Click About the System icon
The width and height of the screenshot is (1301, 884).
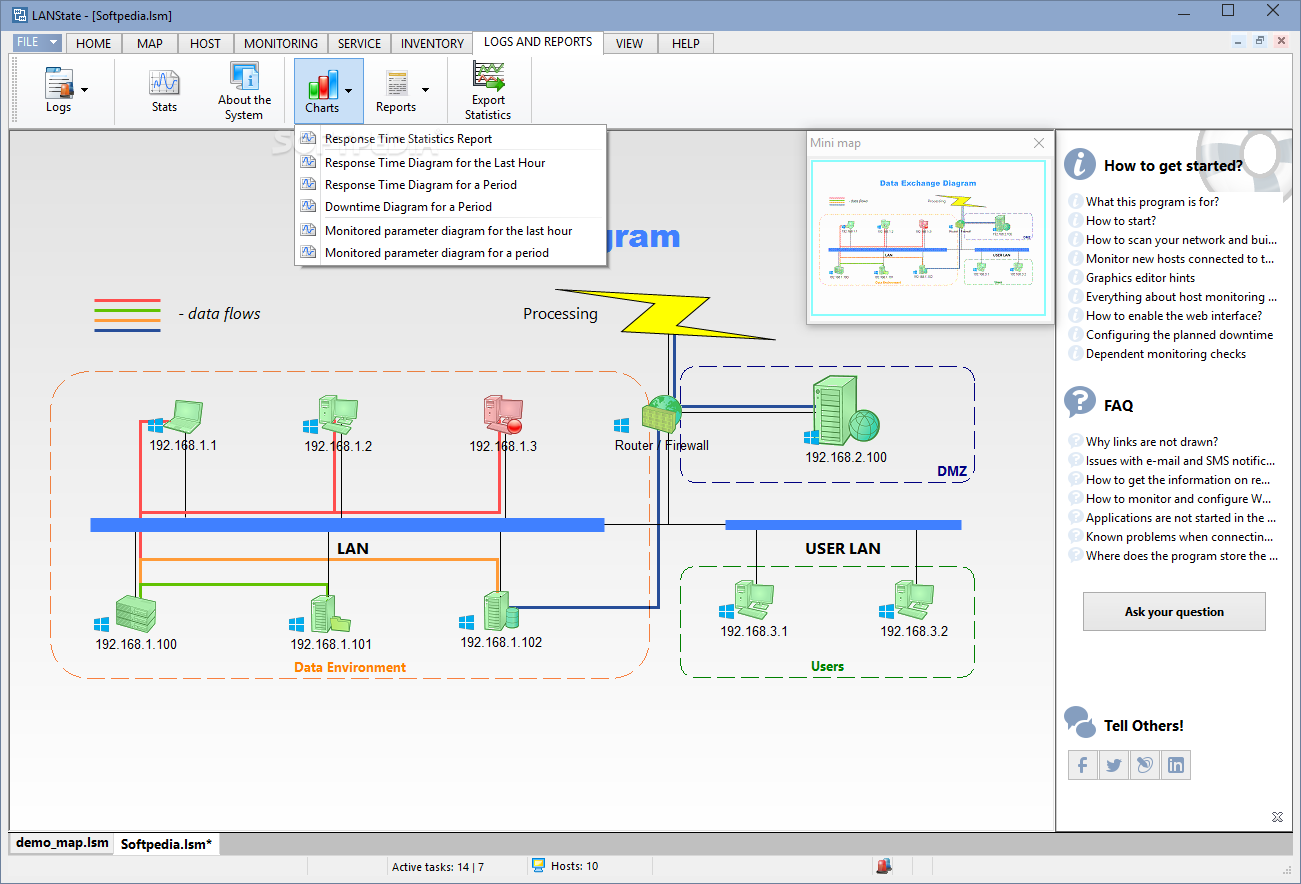(x=244, y=90)
